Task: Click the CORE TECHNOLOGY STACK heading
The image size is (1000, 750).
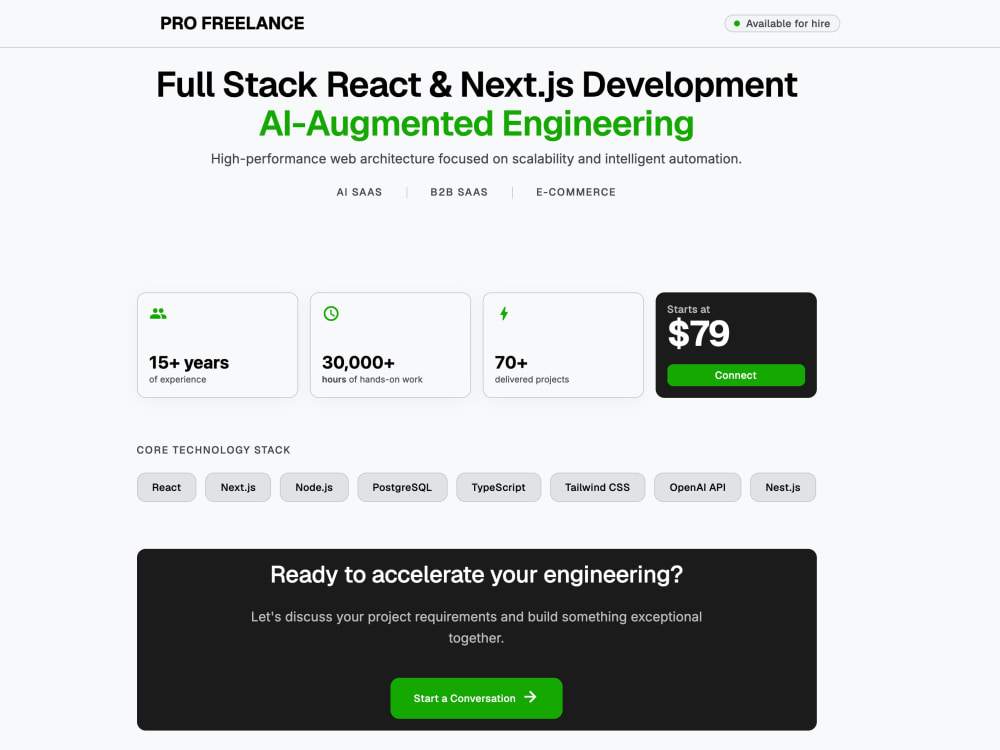Action: point(214,450)
